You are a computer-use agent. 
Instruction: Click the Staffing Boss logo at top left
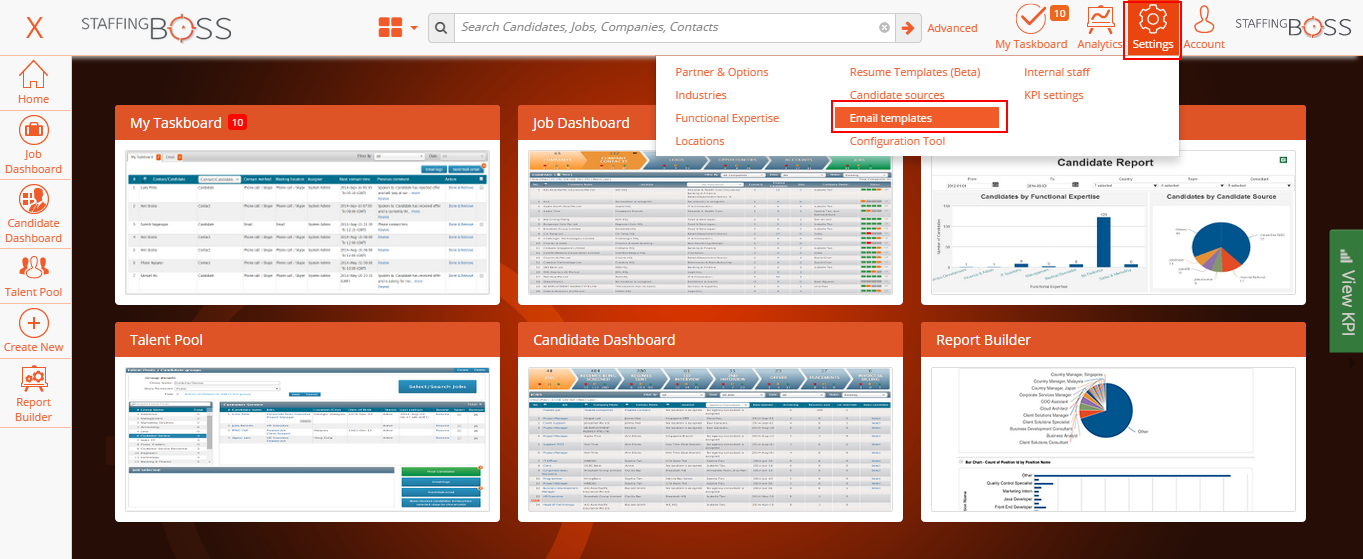[x=156, y=28]
